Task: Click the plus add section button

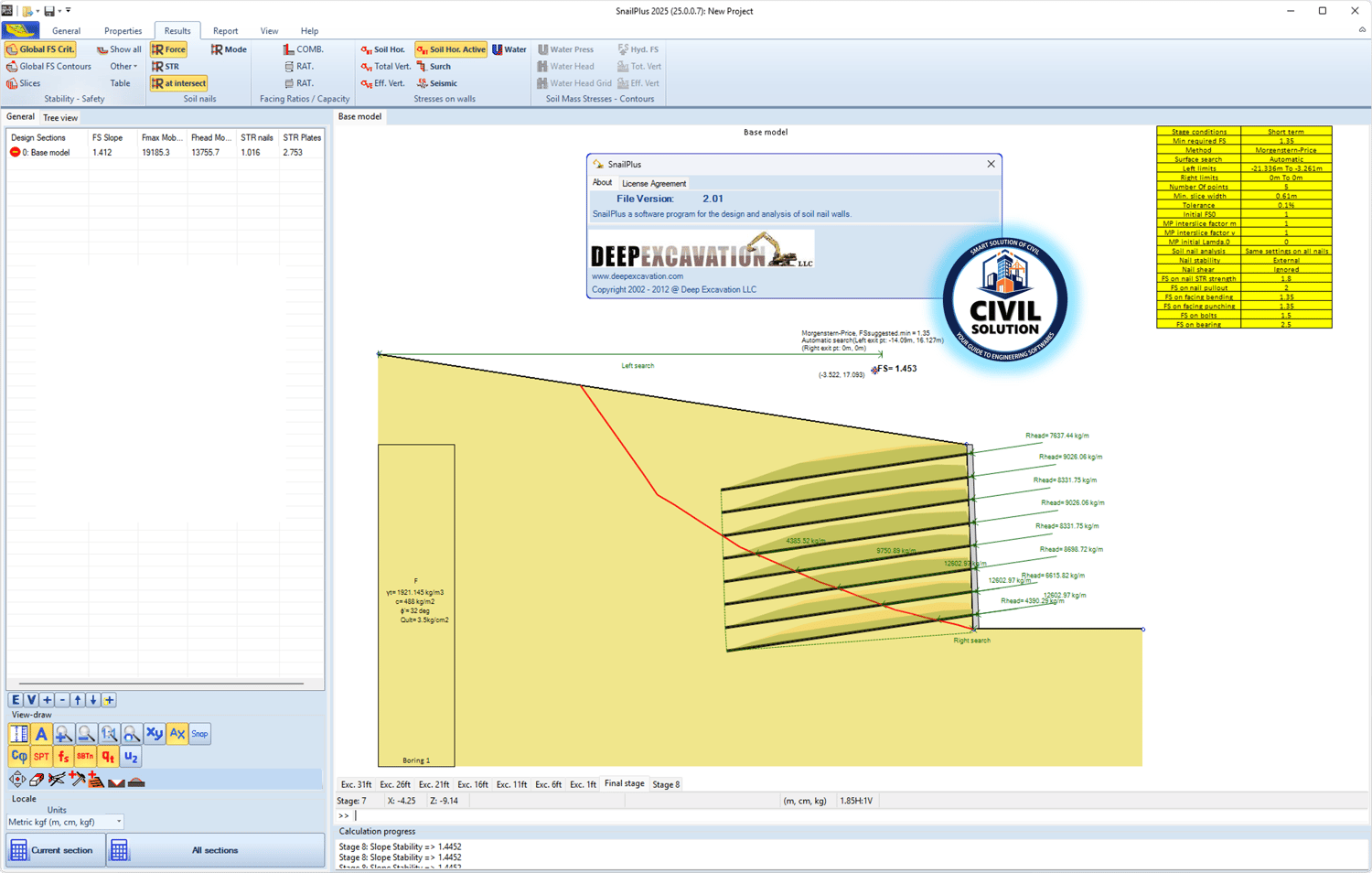Action: (47, 700)
